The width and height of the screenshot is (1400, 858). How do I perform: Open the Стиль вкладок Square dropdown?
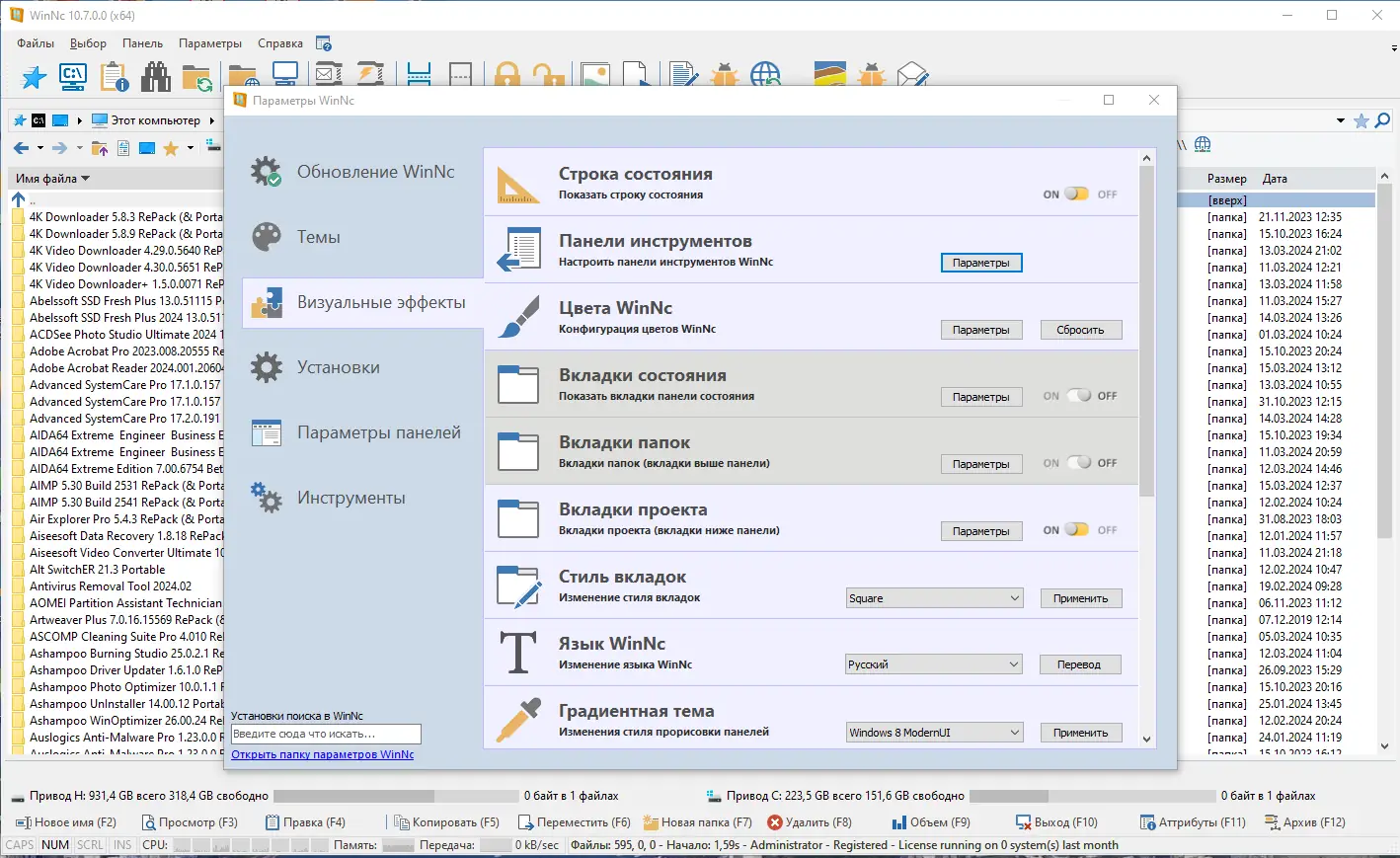[934, 598]
